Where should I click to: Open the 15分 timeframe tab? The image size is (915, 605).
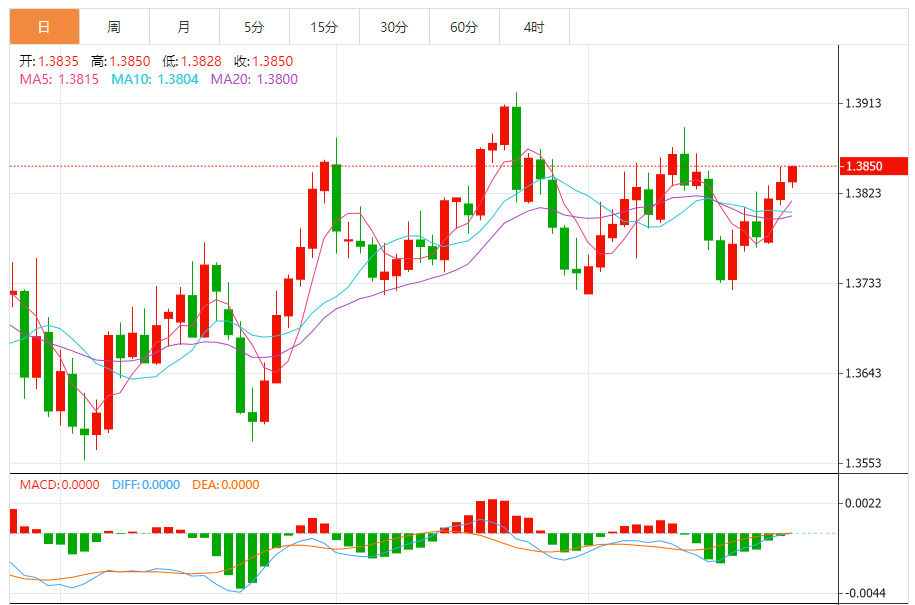324,27
